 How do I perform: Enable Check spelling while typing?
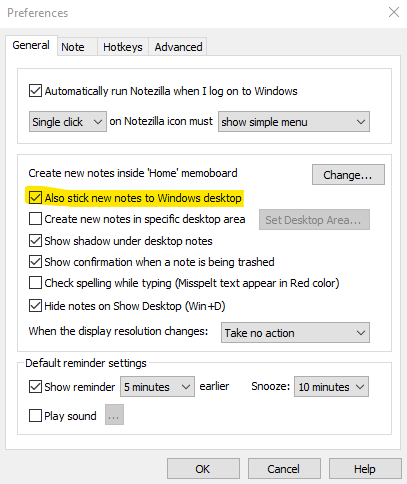(x=35, y=283)
